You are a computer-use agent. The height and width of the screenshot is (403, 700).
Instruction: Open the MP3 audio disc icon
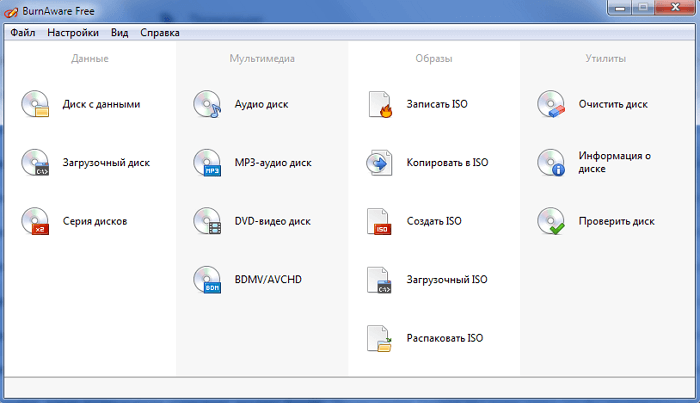pyautogui.click(x=207, y=162)
